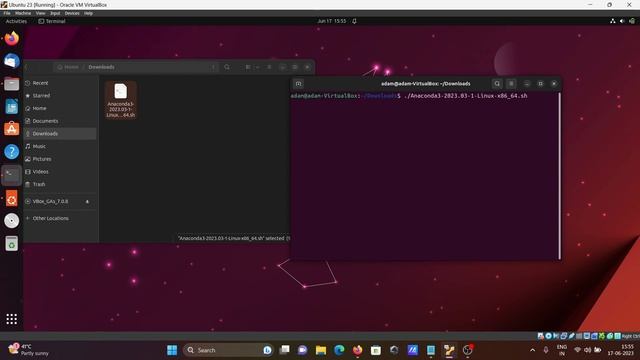This screenshot has width=640, height=360.
Task: Select Downloads in Files sidebar
Action: 60,133
